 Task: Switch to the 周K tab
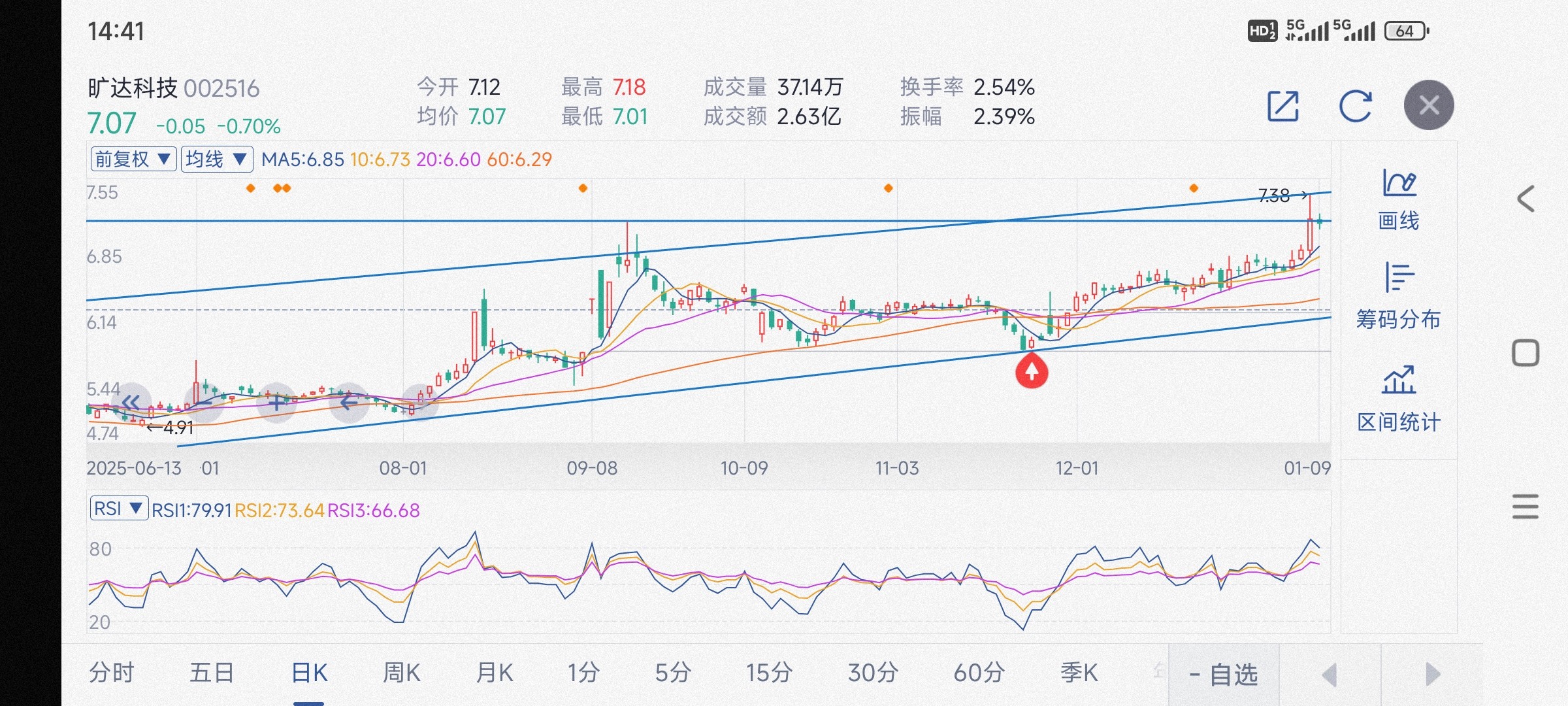point(401,673)
